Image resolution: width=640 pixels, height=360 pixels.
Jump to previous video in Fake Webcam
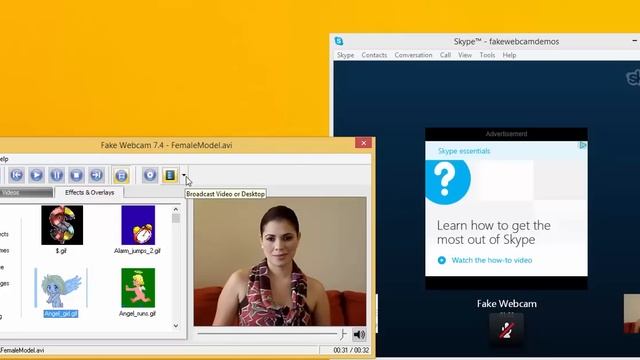click(16, 175)
